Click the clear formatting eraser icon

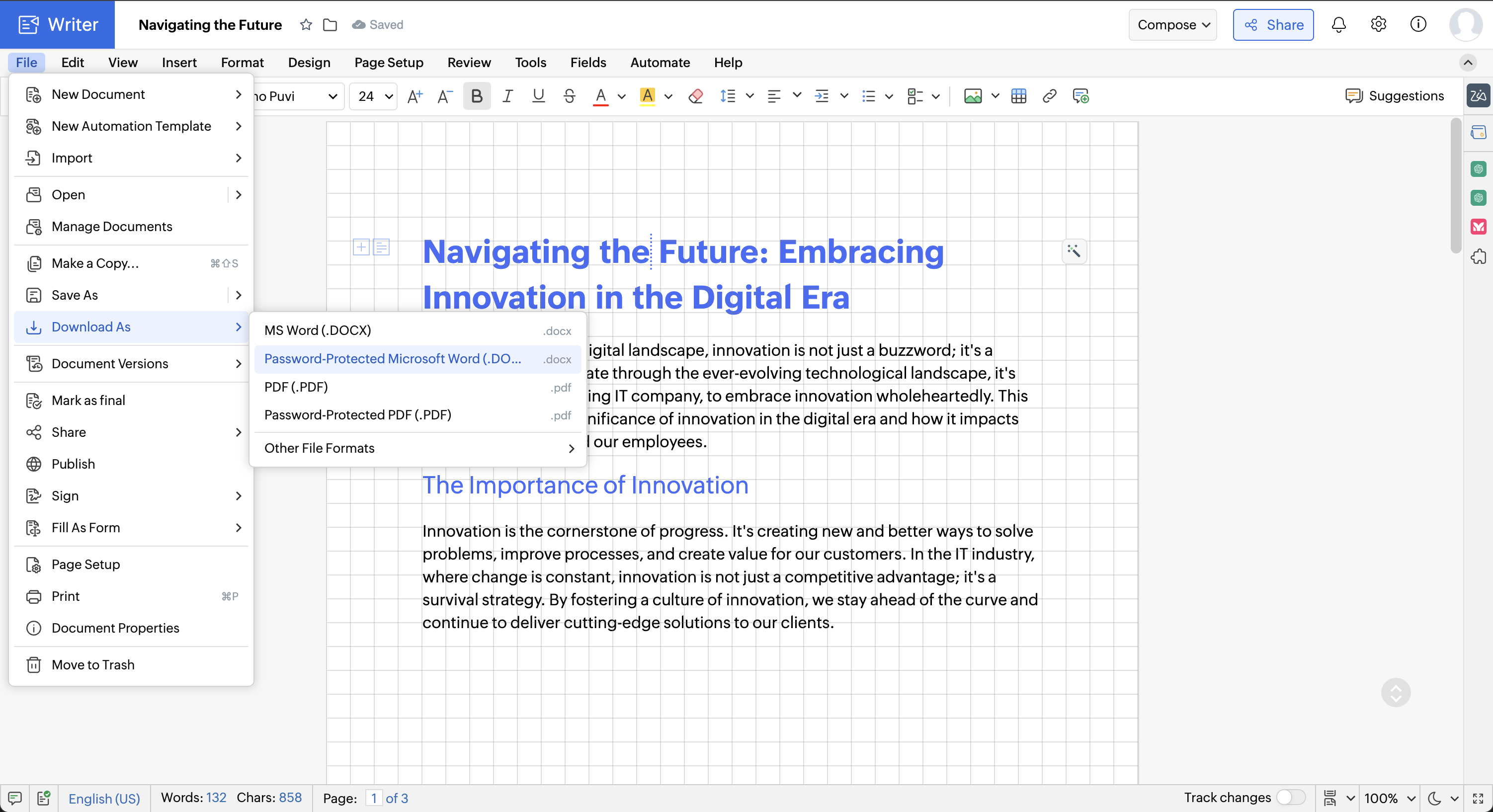pos(695,96)
